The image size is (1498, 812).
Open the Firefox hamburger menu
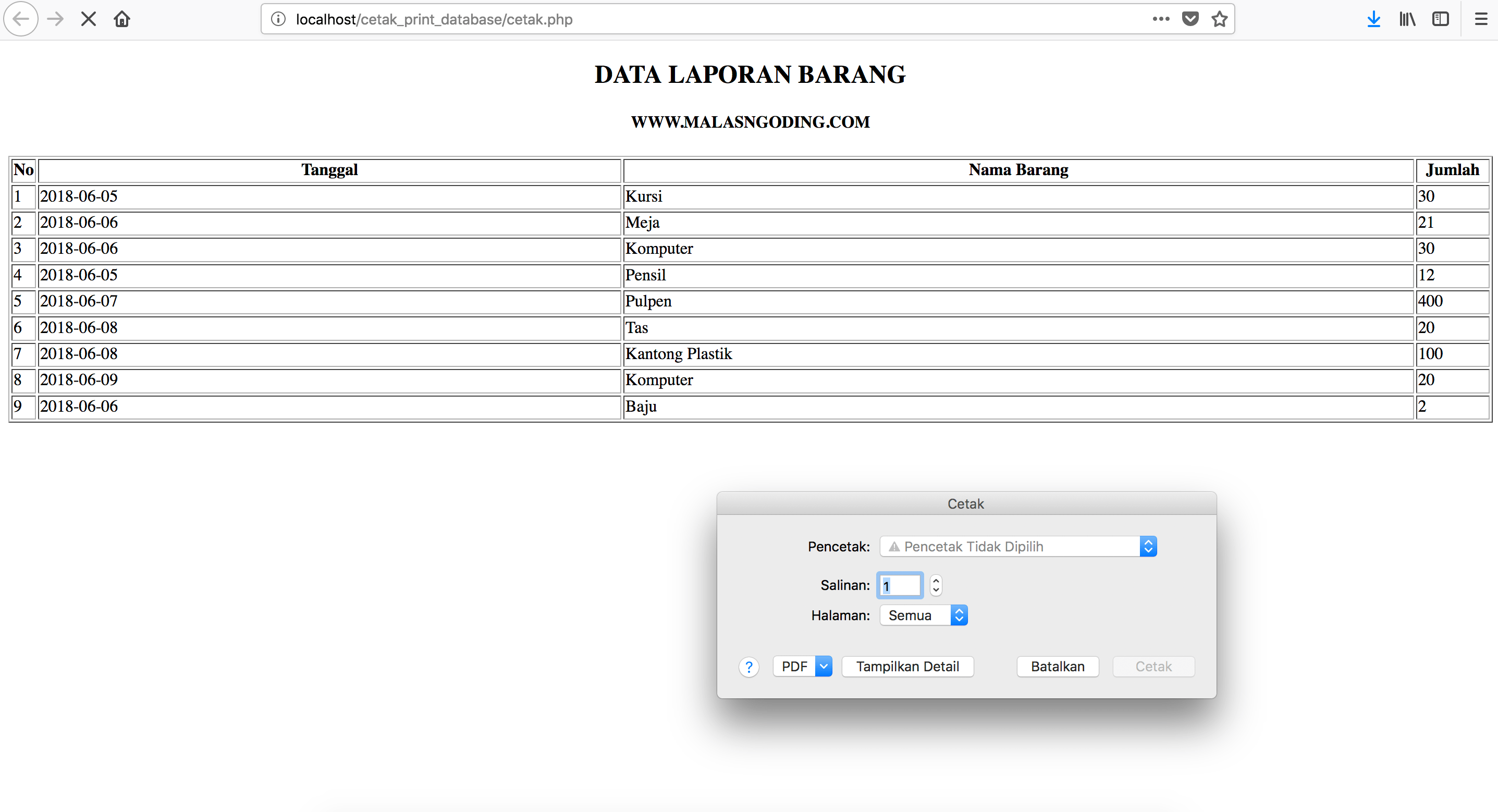click(1481, 19)
